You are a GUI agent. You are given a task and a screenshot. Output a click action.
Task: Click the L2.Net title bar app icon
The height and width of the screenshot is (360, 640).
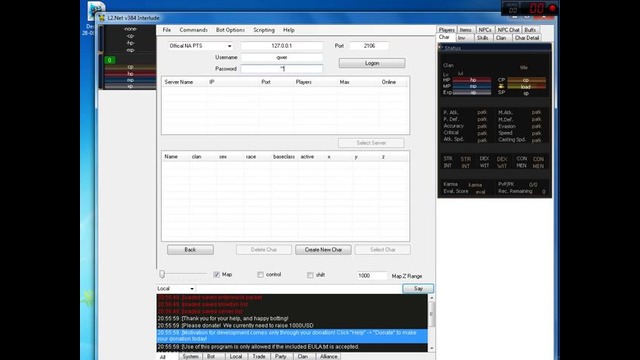tap(101, 18)
